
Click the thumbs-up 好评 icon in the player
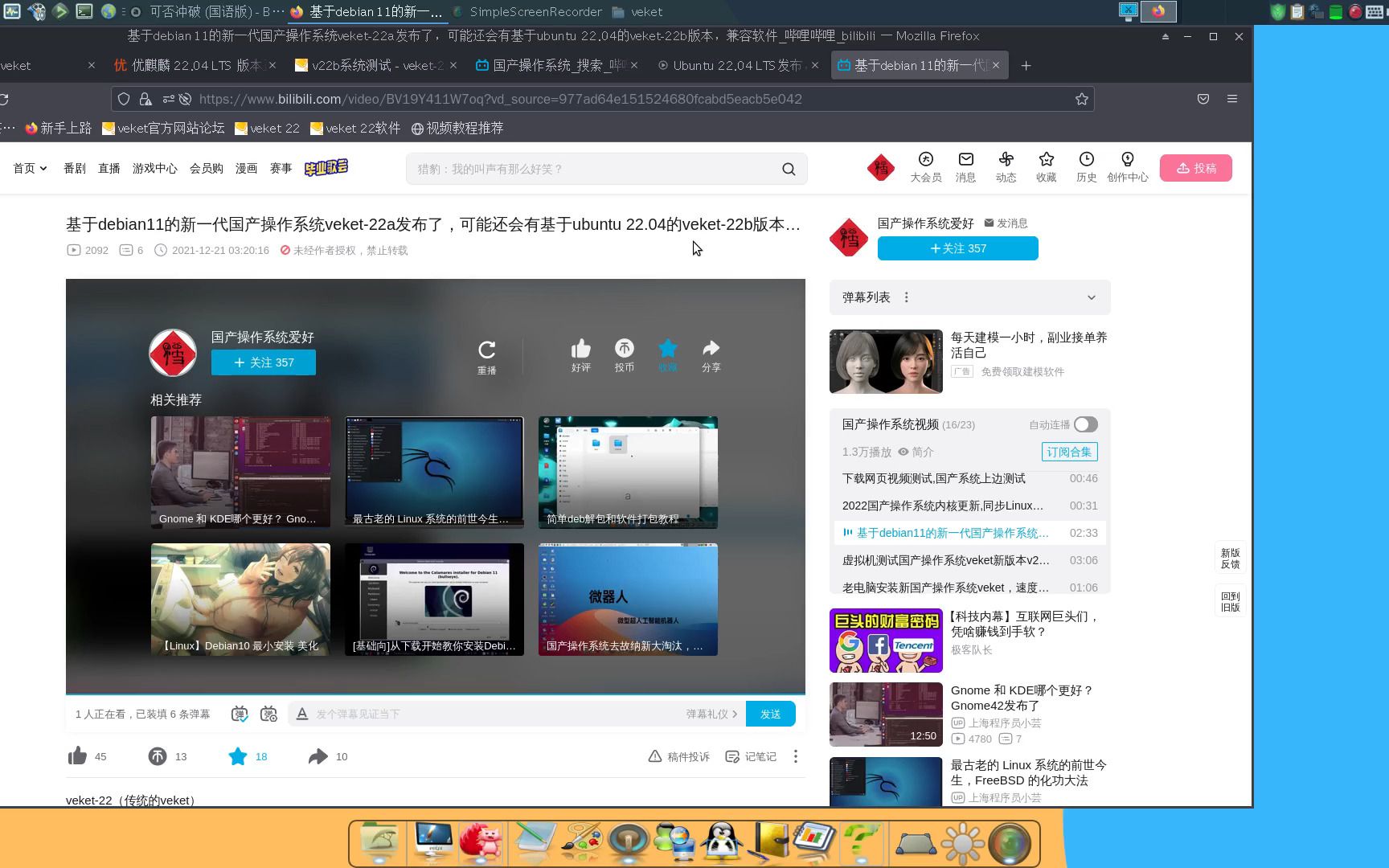[x=580, y=349]
